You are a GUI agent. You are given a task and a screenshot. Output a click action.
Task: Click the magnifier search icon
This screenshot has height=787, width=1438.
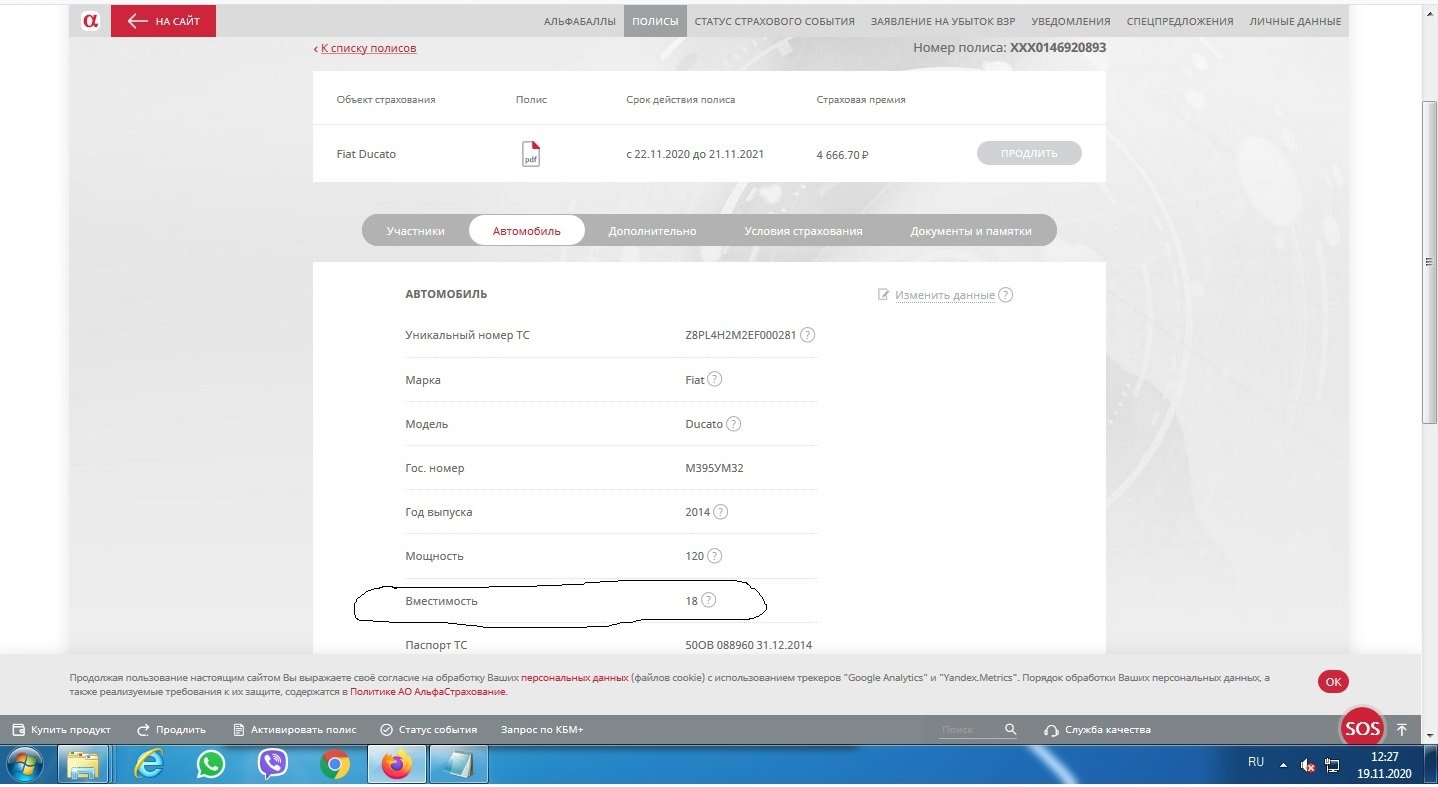[x=1011, y=730]
